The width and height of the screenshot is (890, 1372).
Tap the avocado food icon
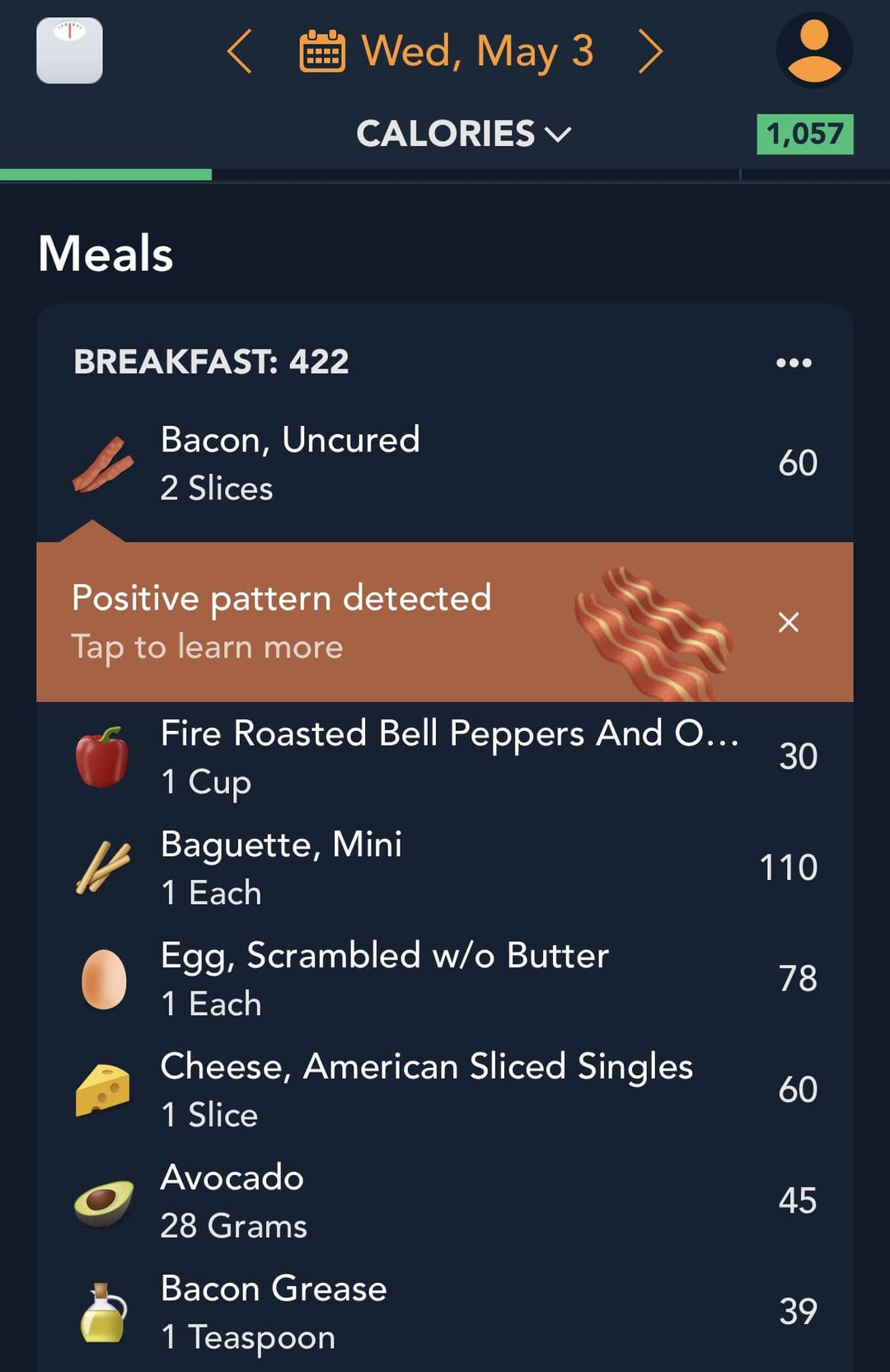pos(104,1201)
